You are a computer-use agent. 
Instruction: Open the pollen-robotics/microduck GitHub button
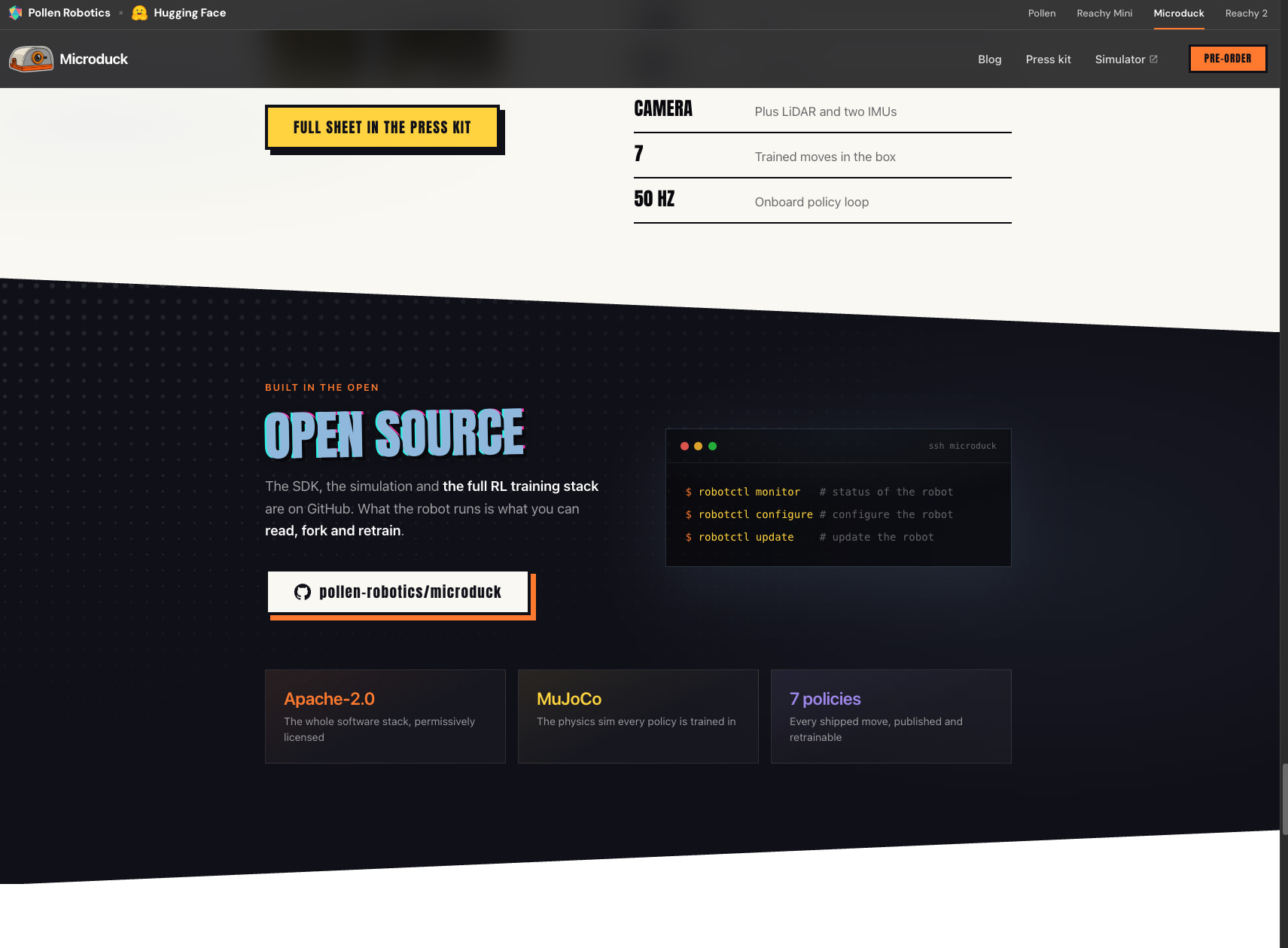[398, 592]
